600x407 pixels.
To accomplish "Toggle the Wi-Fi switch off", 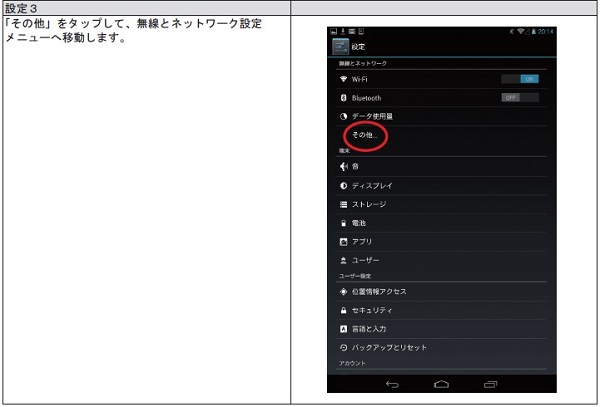I will pyautogui.click(x=520, y=79).
